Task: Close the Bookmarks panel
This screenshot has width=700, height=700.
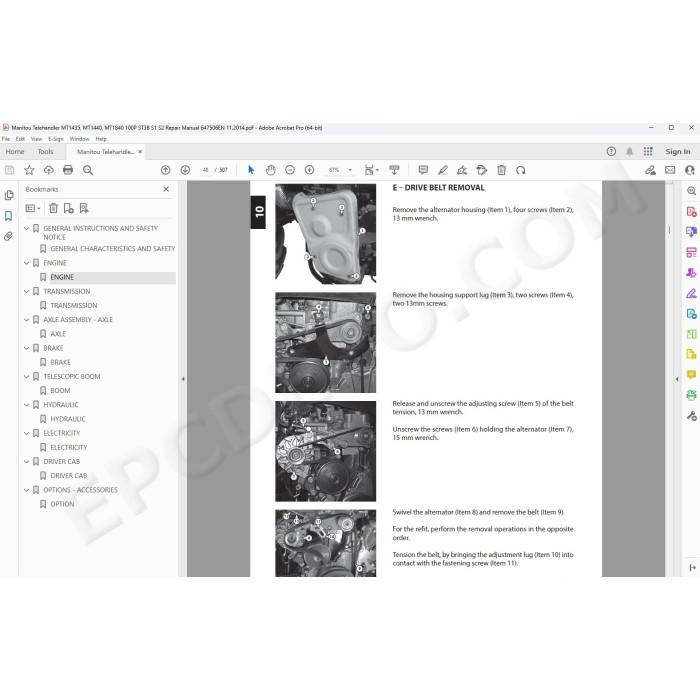Action: 166,189
